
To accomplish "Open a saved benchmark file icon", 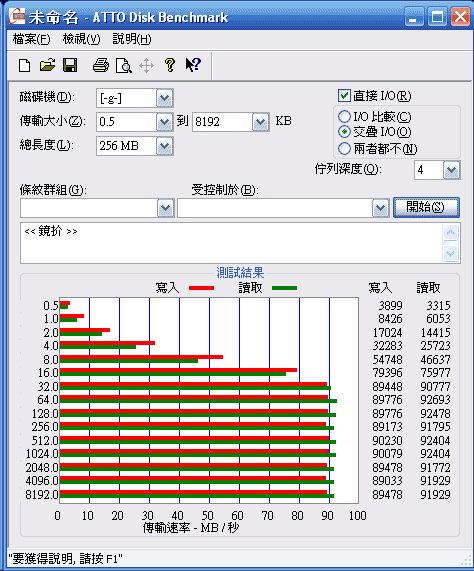I will click(47, 66).
